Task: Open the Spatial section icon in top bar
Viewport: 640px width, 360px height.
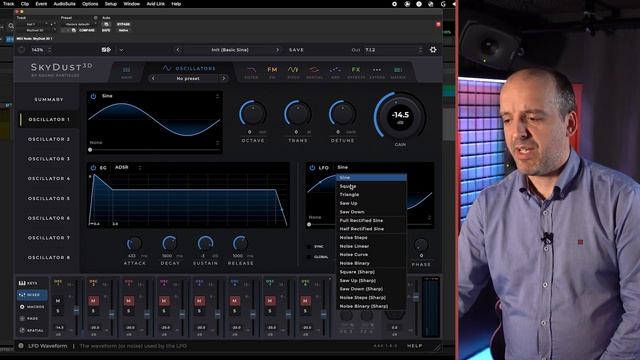Action: 314,69
